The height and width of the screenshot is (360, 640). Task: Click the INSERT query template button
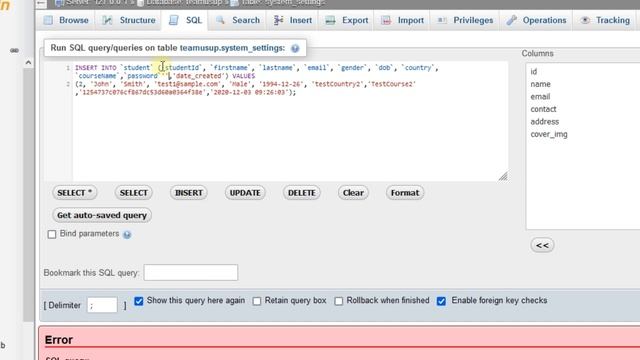click(x=189, y=193)
